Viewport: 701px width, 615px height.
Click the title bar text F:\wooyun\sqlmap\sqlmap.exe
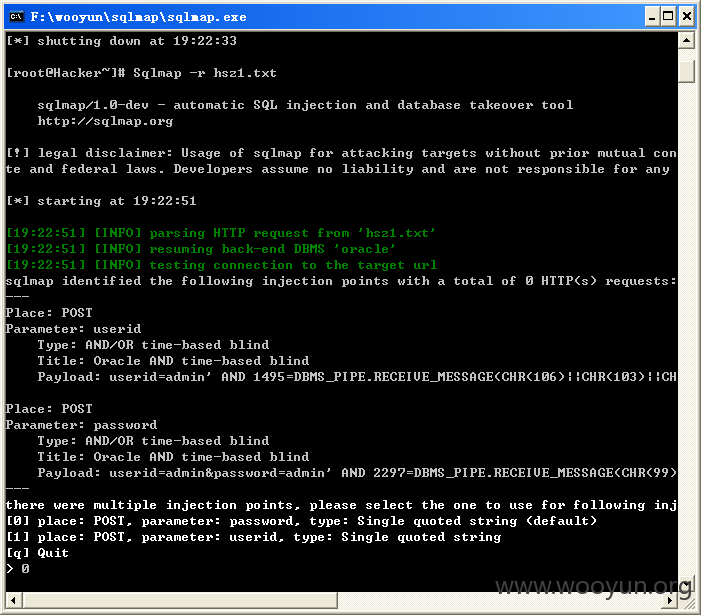pos(139,17)
